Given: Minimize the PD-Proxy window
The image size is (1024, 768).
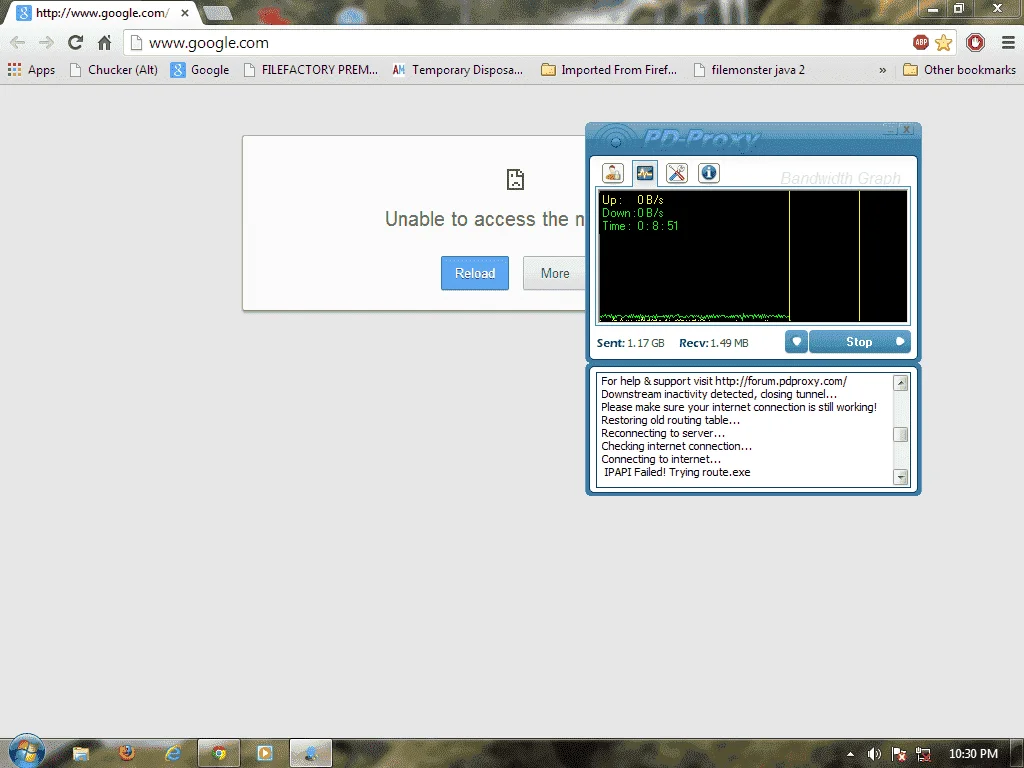Looking at the screenshot, I should [890, 129].
